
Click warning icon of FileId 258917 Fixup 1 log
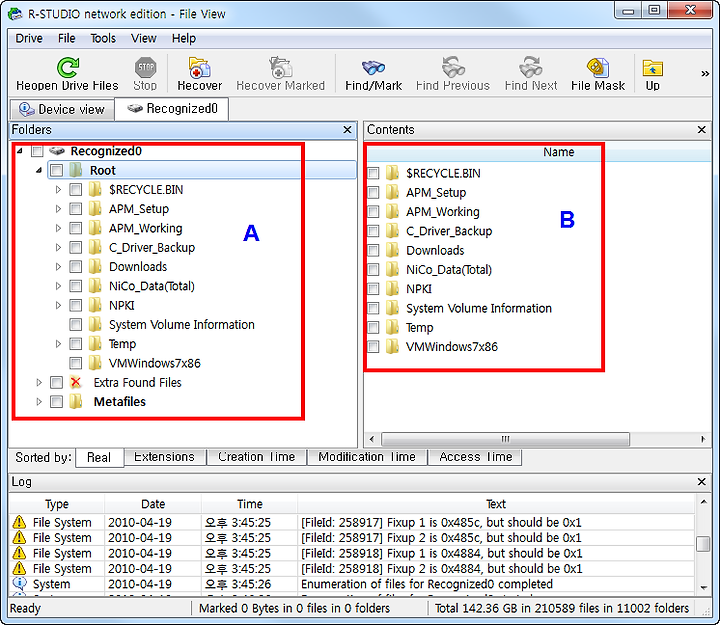coord(19,522)
